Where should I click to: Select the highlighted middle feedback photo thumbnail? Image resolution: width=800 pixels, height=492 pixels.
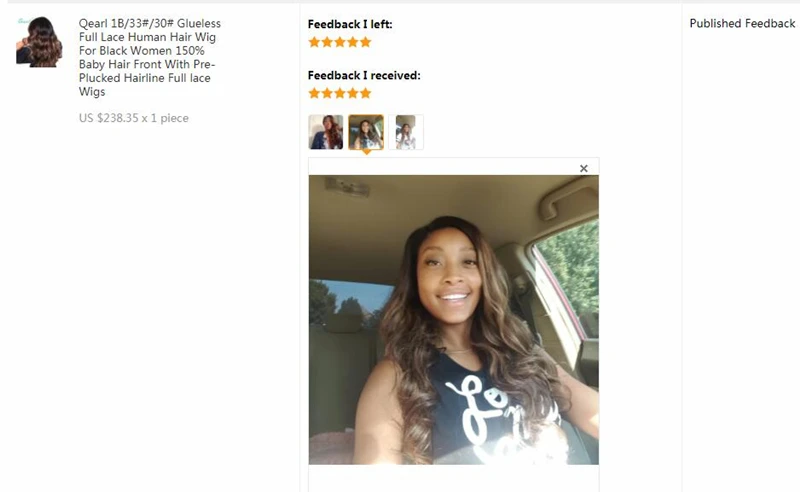point(366,132)
